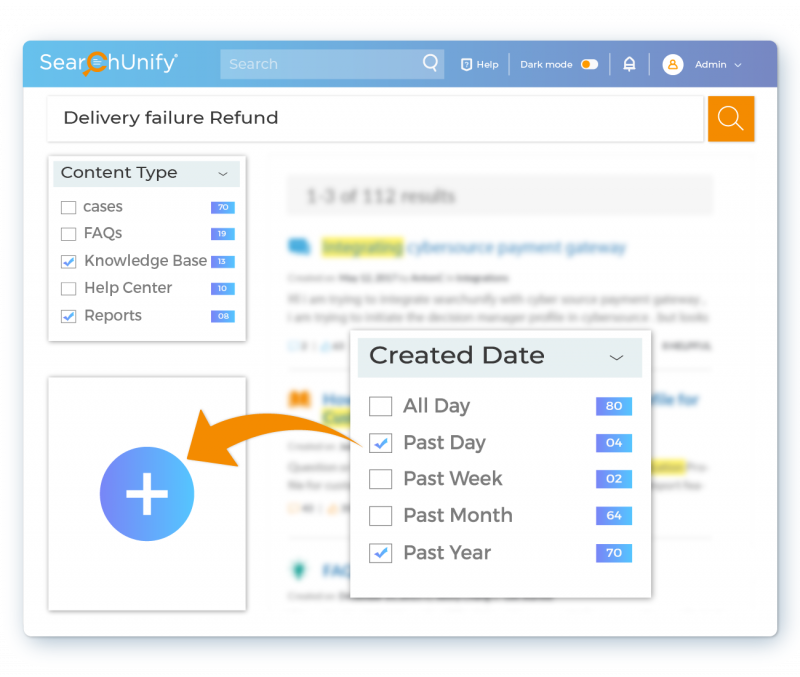Click the SearchUnify logo
The width and height of the screenshot is (800, 677).
(109, 63)
